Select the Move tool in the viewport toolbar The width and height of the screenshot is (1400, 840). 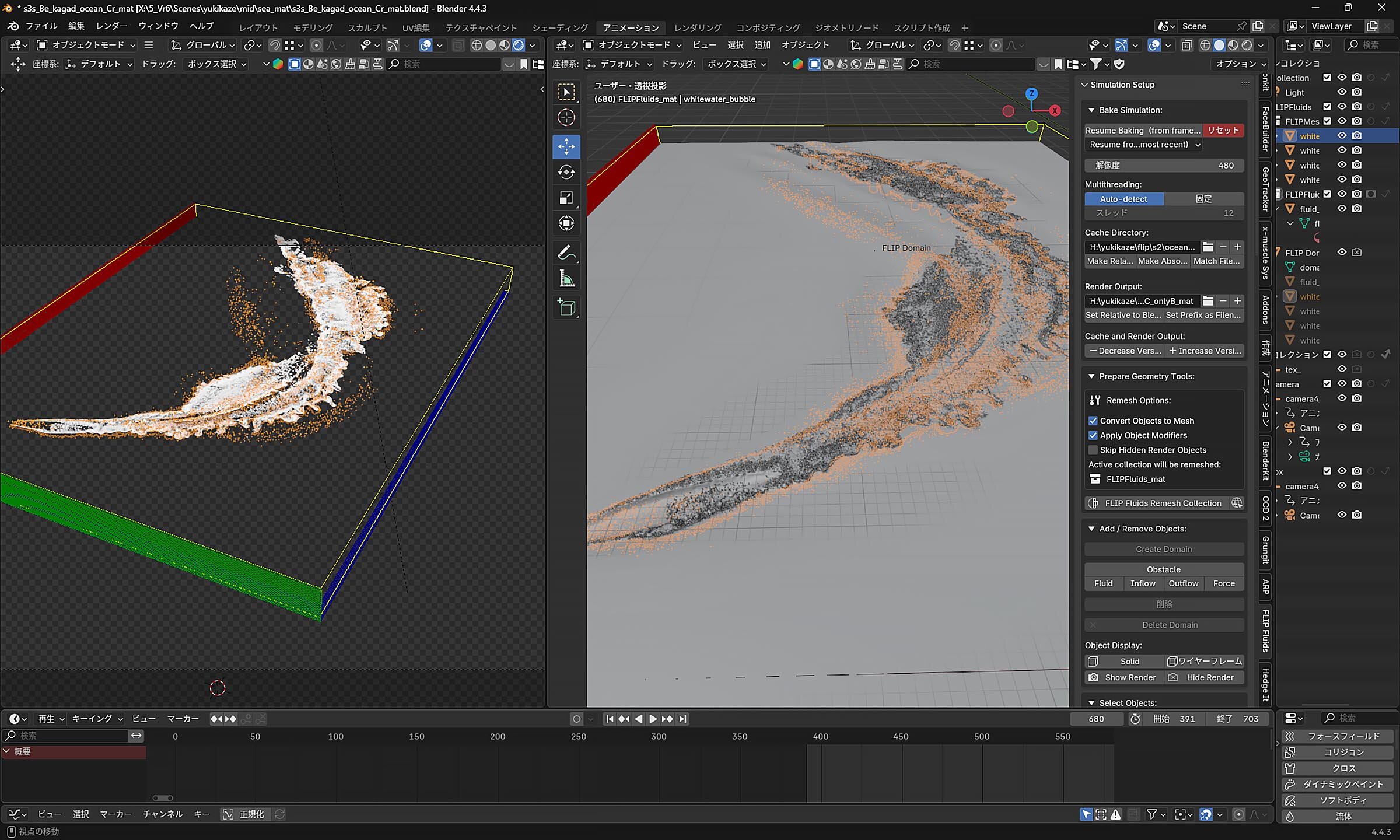click(566, 146)
